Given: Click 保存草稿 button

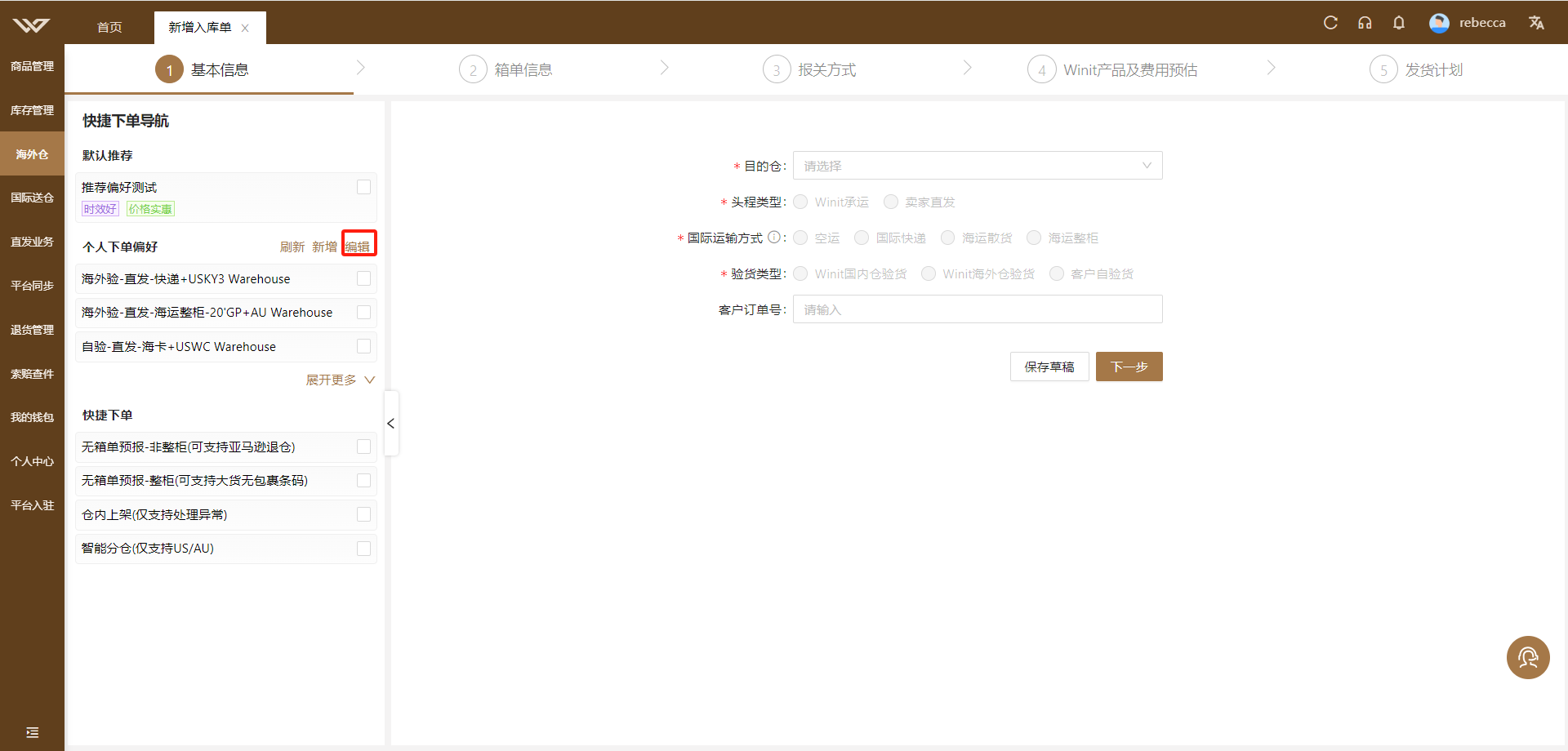Looking at the screenshot, I should pyautogui.click(x=1049, y=367).
